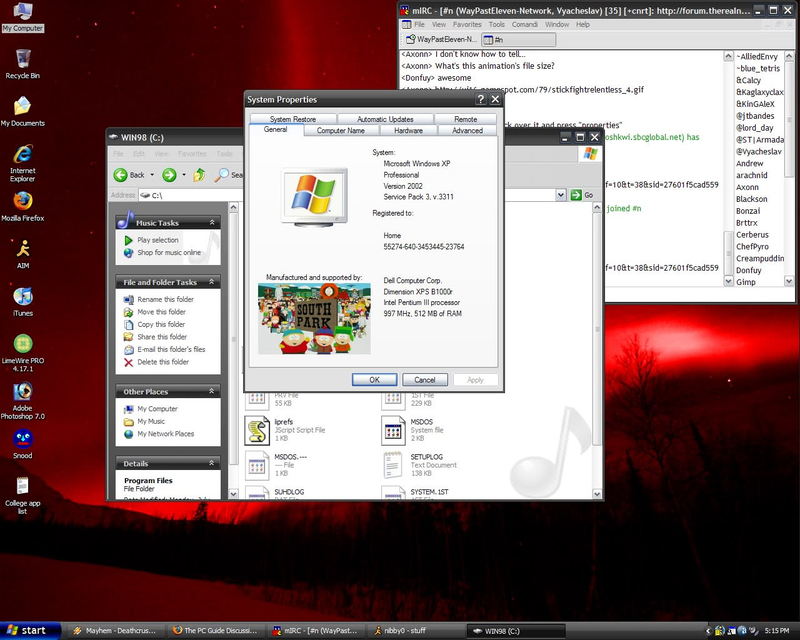Click Share this folder

(x=162, y=337)
